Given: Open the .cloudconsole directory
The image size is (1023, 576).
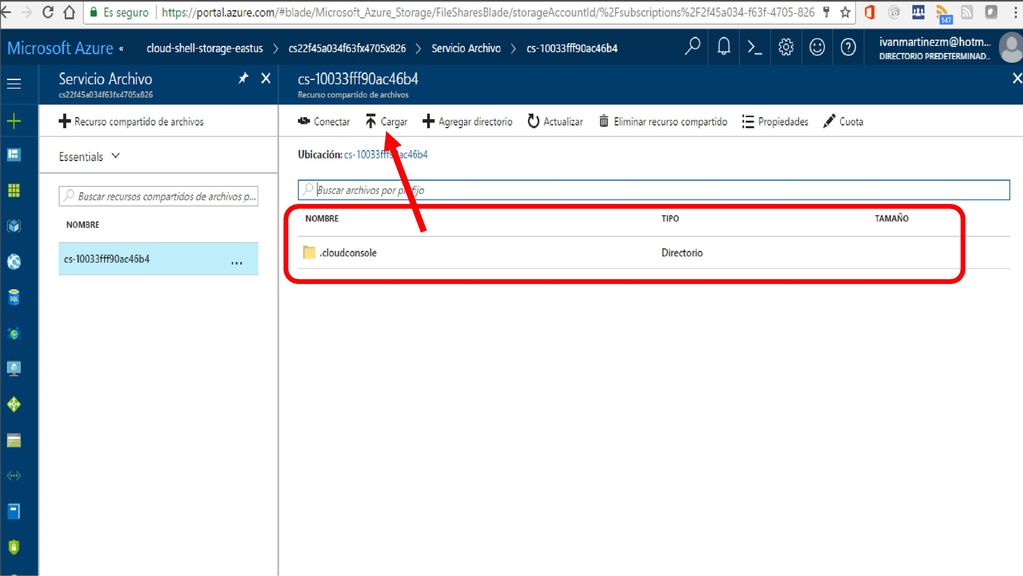Looking at the screenshot, I should click(348, 252).
